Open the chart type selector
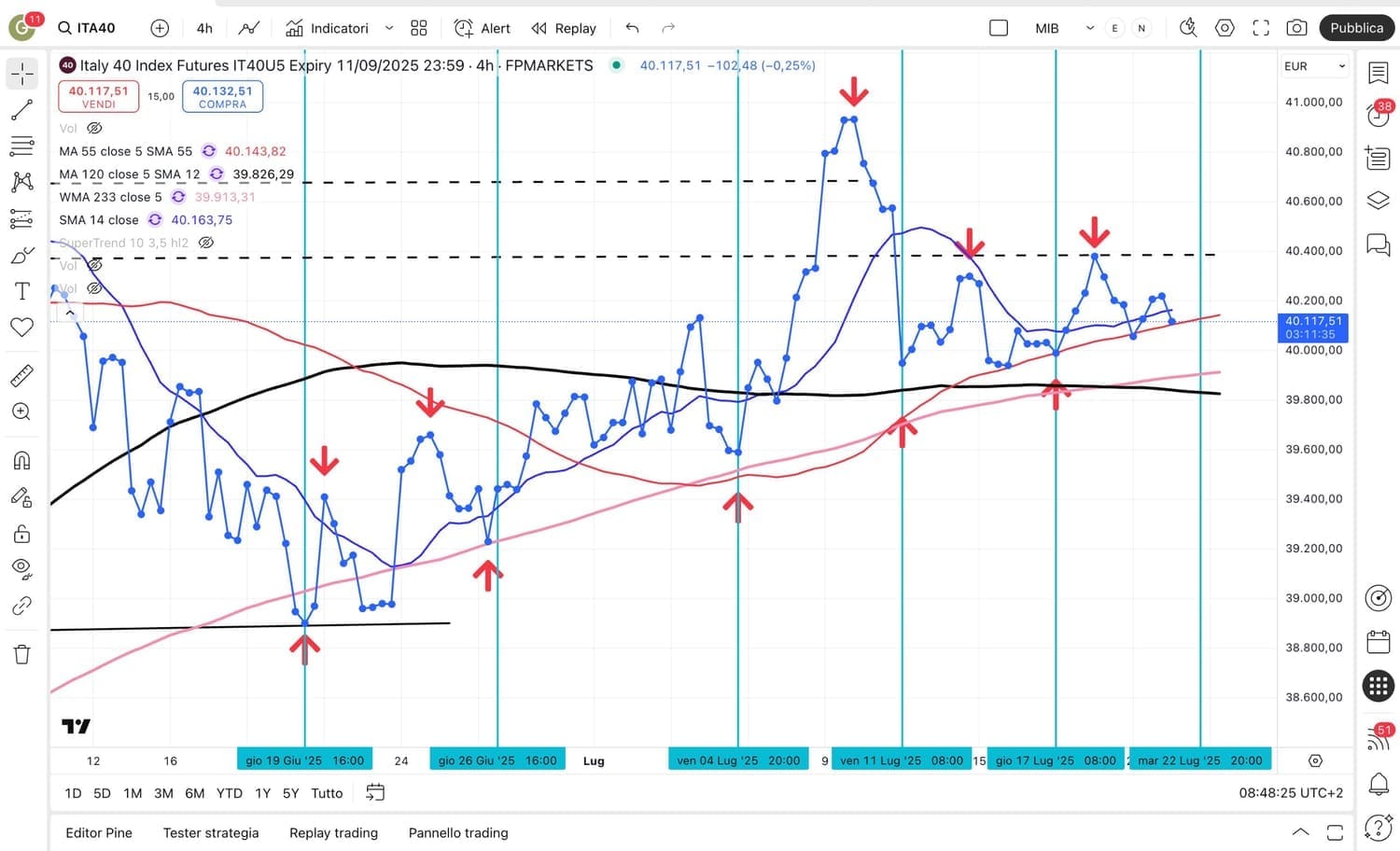Screen dimensions: 1400x851 pos(249,28)
